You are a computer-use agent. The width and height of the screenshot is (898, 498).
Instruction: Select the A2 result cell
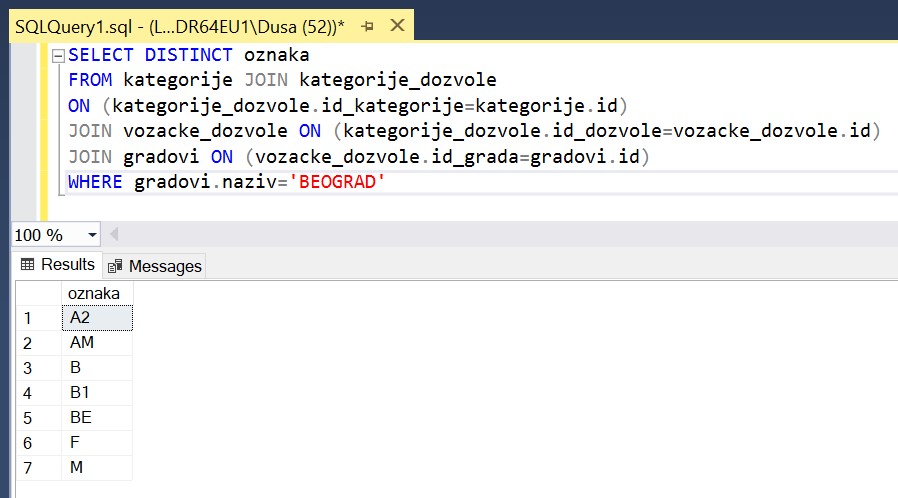[96, 318]
